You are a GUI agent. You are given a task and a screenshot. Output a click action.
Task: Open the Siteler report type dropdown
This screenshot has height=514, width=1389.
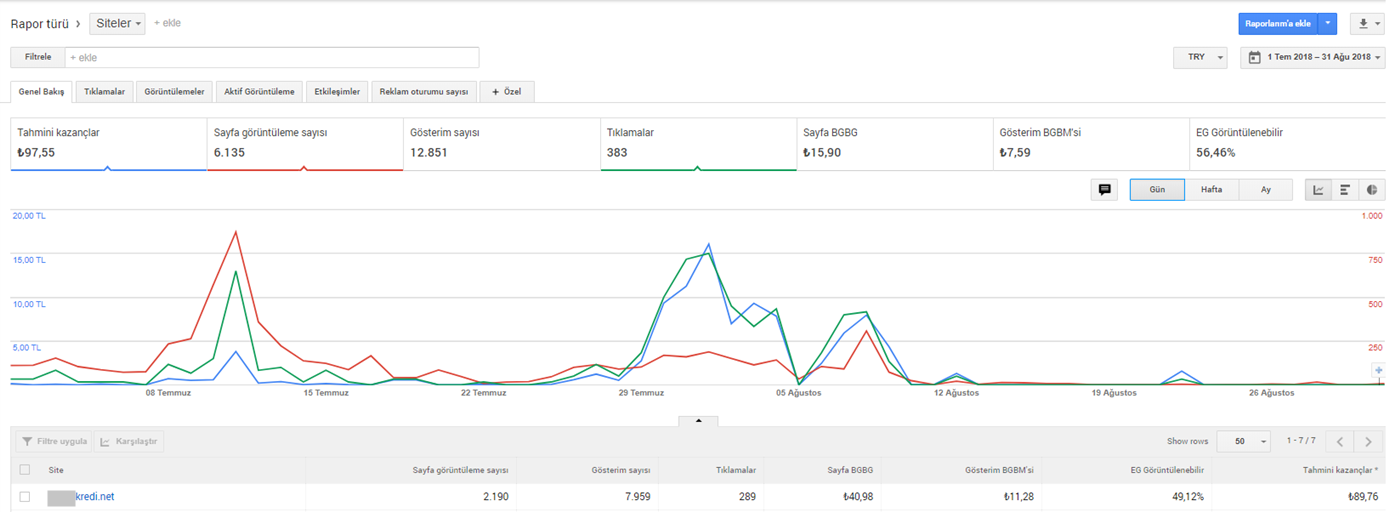[117, 23]
